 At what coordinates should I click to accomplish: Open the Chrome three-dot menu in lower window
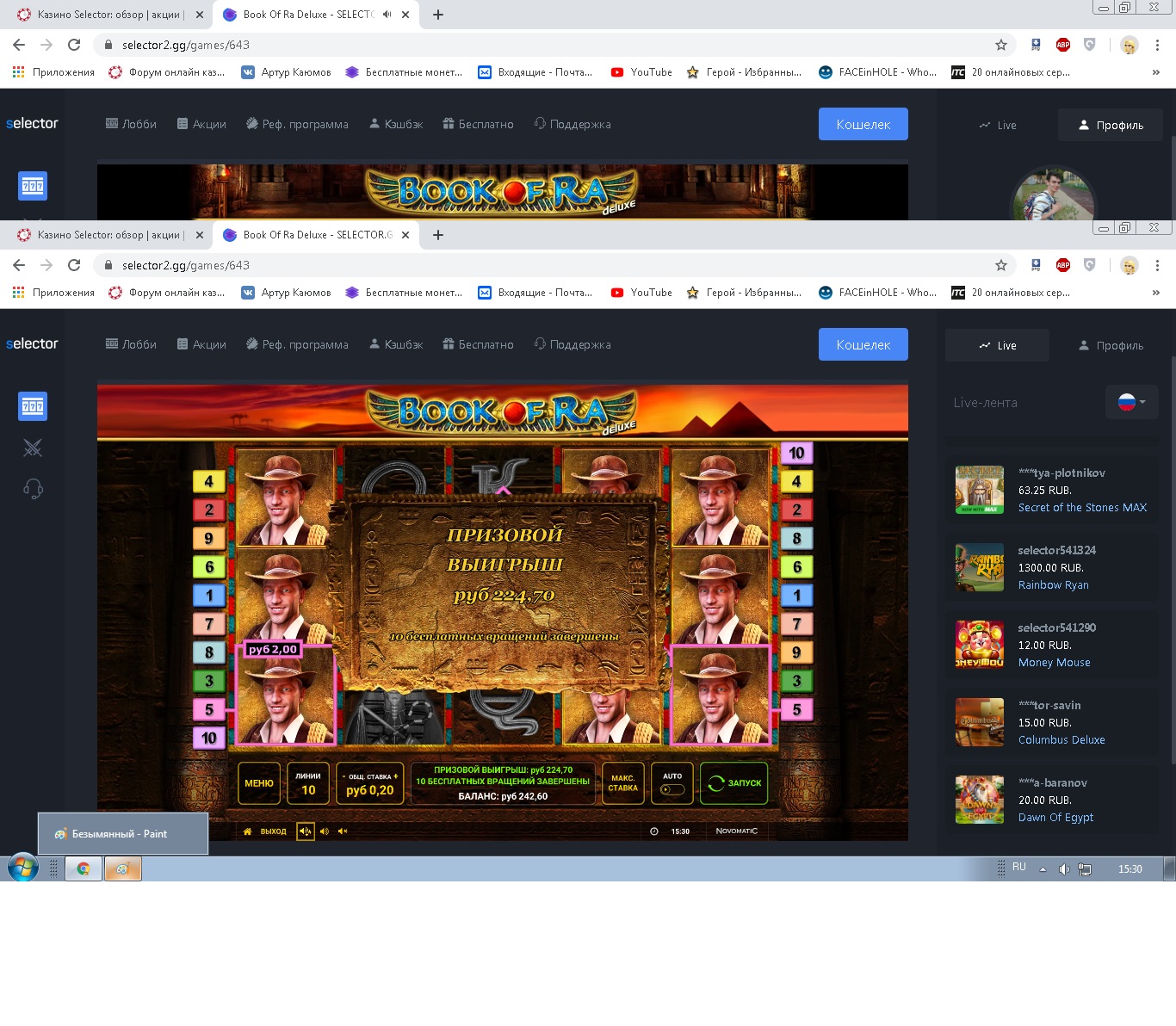point(1157,265)
